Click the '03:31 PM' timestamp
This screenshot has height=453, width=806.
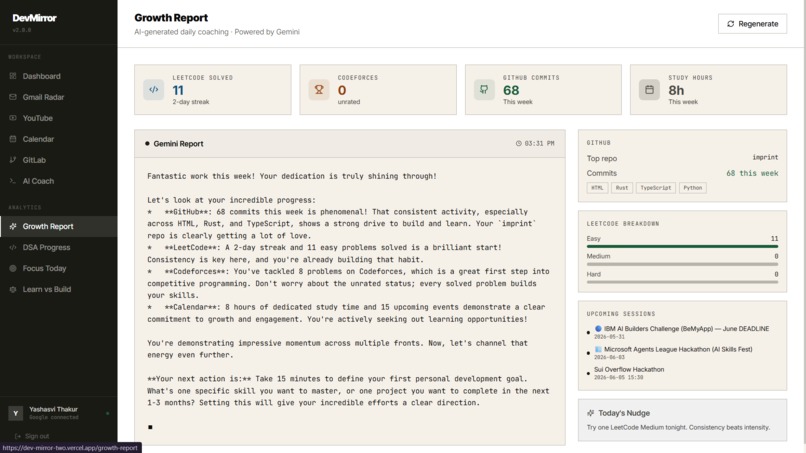pos(539,143)
